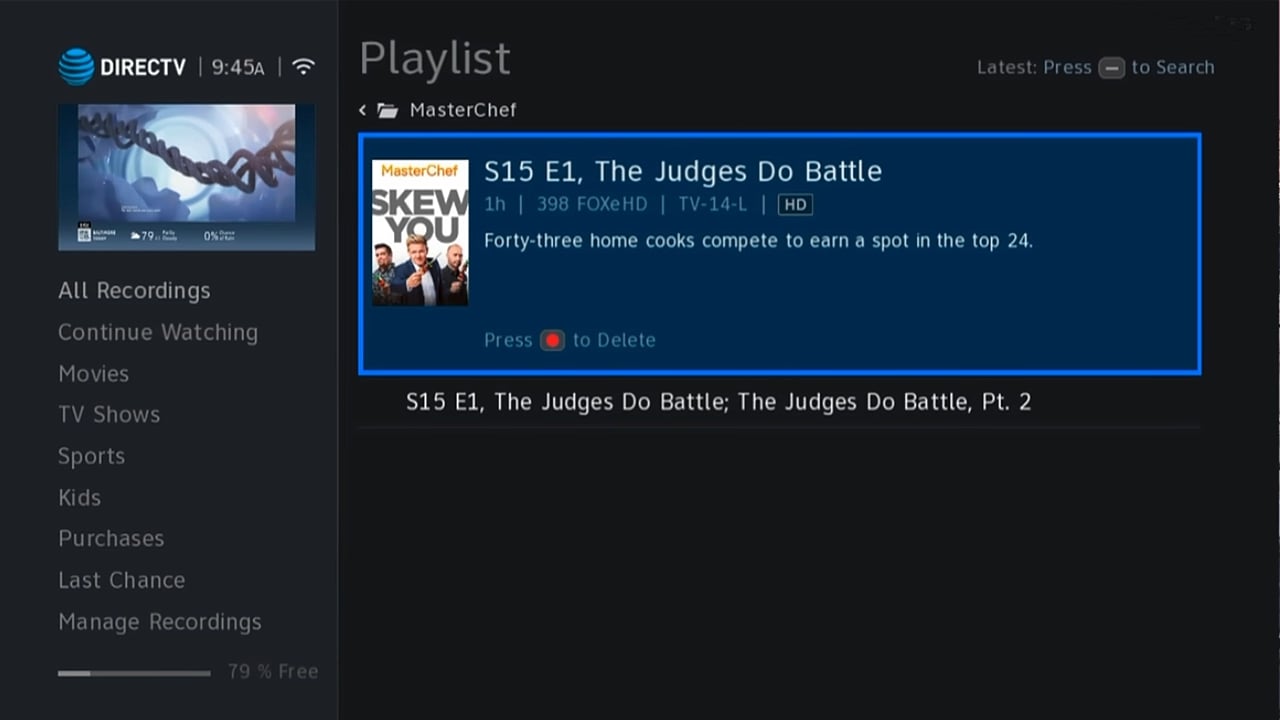Open Manage Recordings option
Viewport: 1280px width, 720px height.
[x=160, y=622]
